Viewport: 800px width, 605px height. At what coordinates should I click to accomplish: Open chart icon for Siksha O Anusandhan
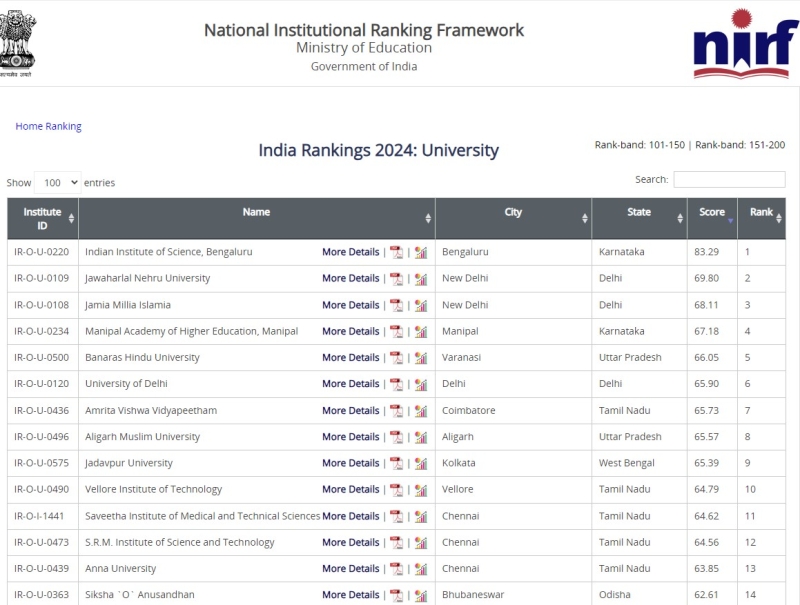pyautogui.click(x=421, y=595)
